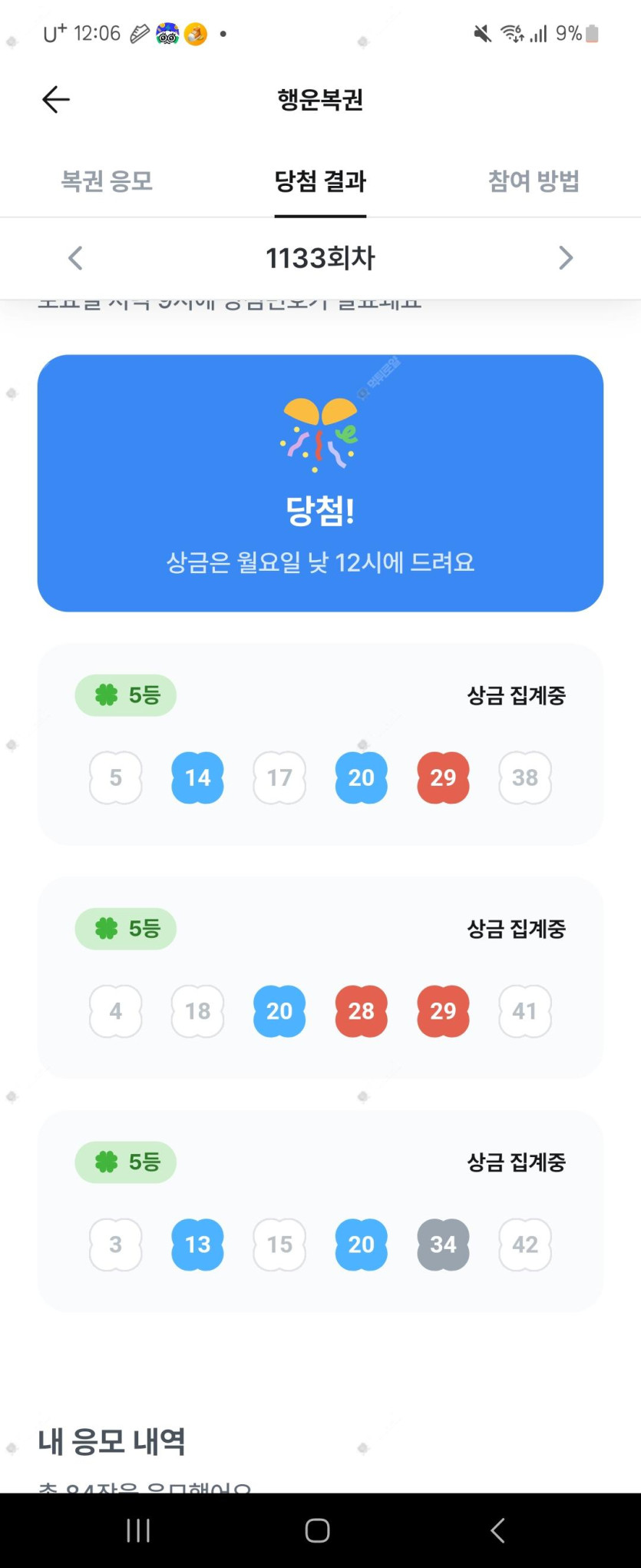Go to next lottery round chevron
Screen dimensions: 641x1568
pyautogui.click(x=566, y=258)
